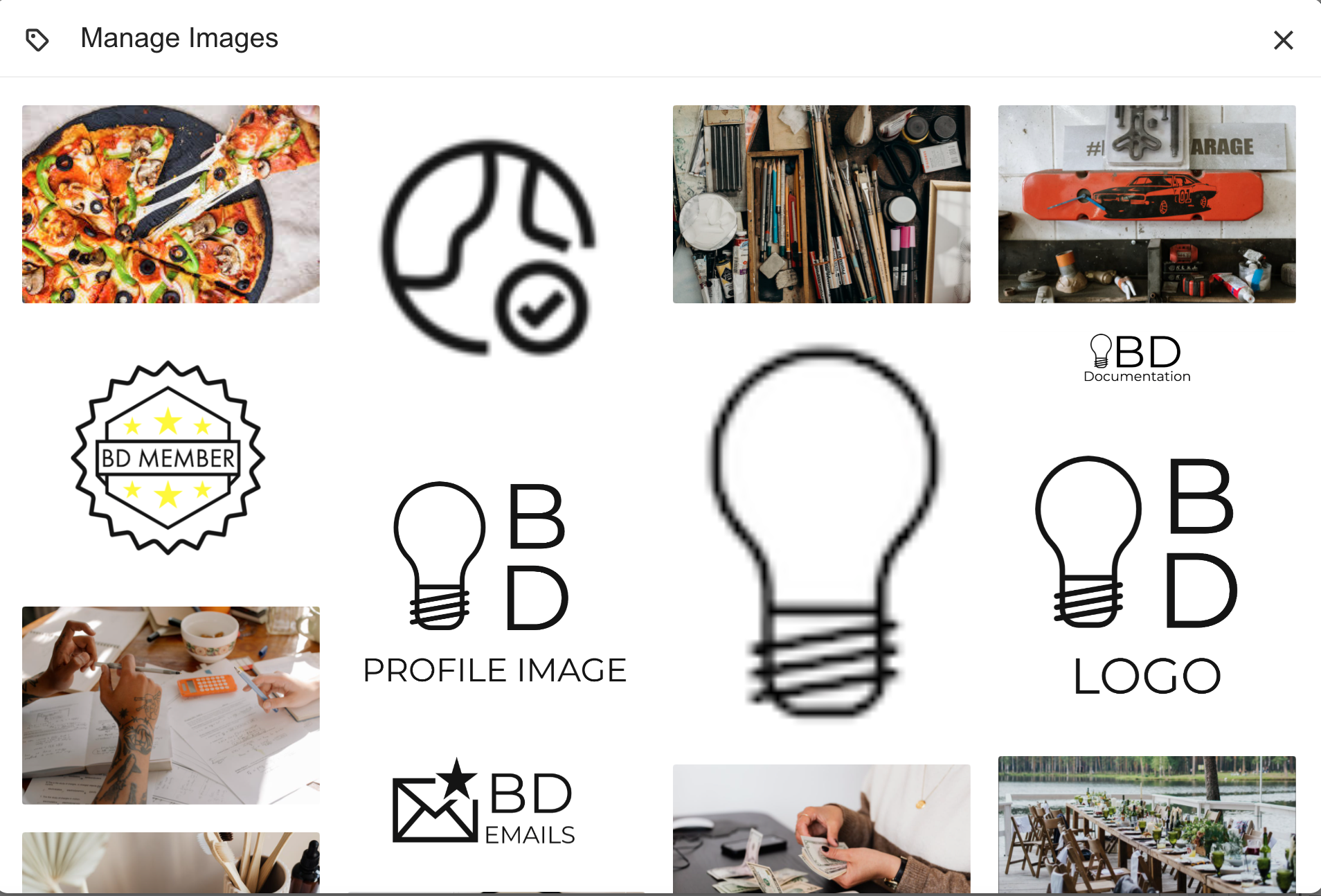Select the BD MEMBER badge image
This screenshot has width=1321, height=896.
pos(168,458)
